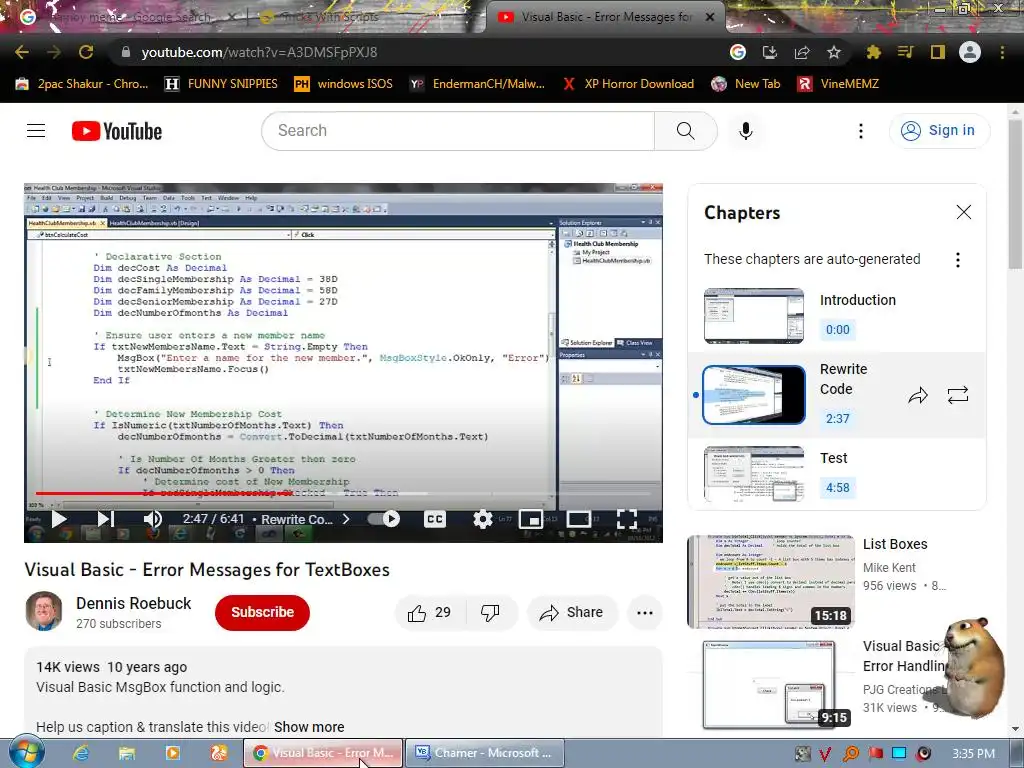Open VineMEMZ bookmark
The height and width of the screenshot is (768, 1024).
pos(839,84)
